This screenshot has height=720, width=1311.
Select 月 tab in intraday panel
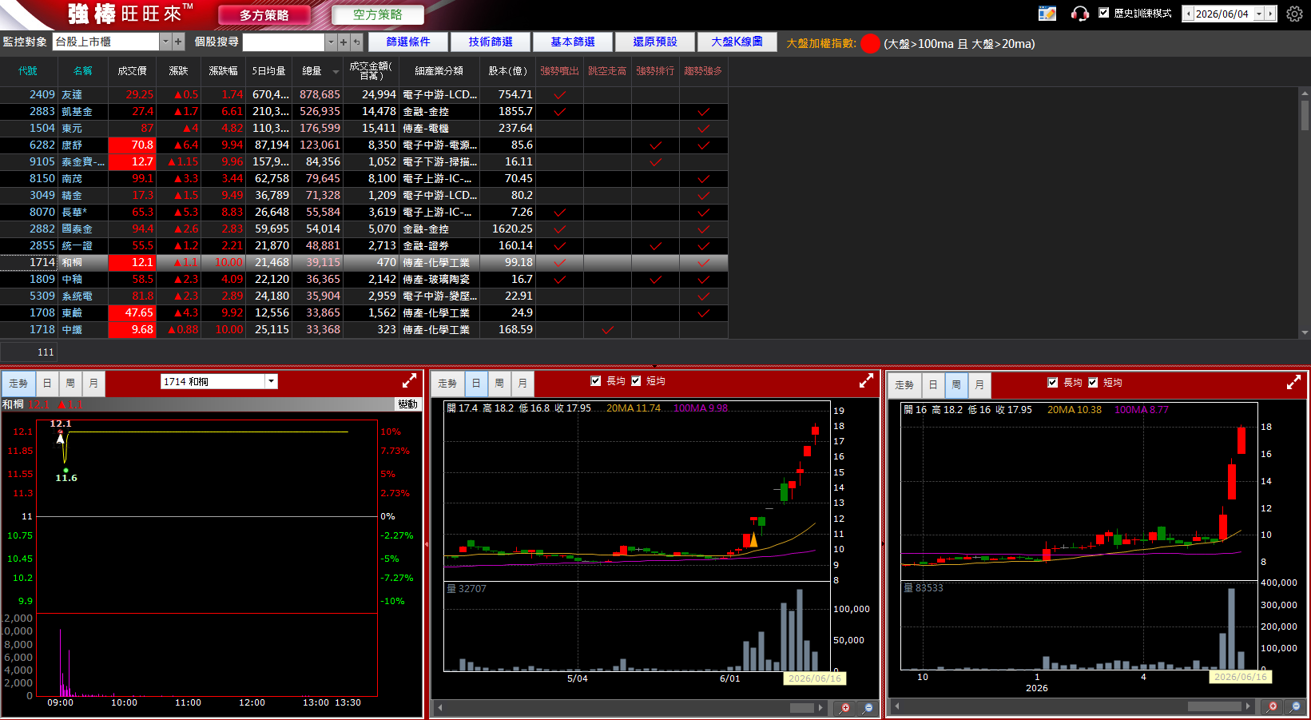click(x=93, y=383)
